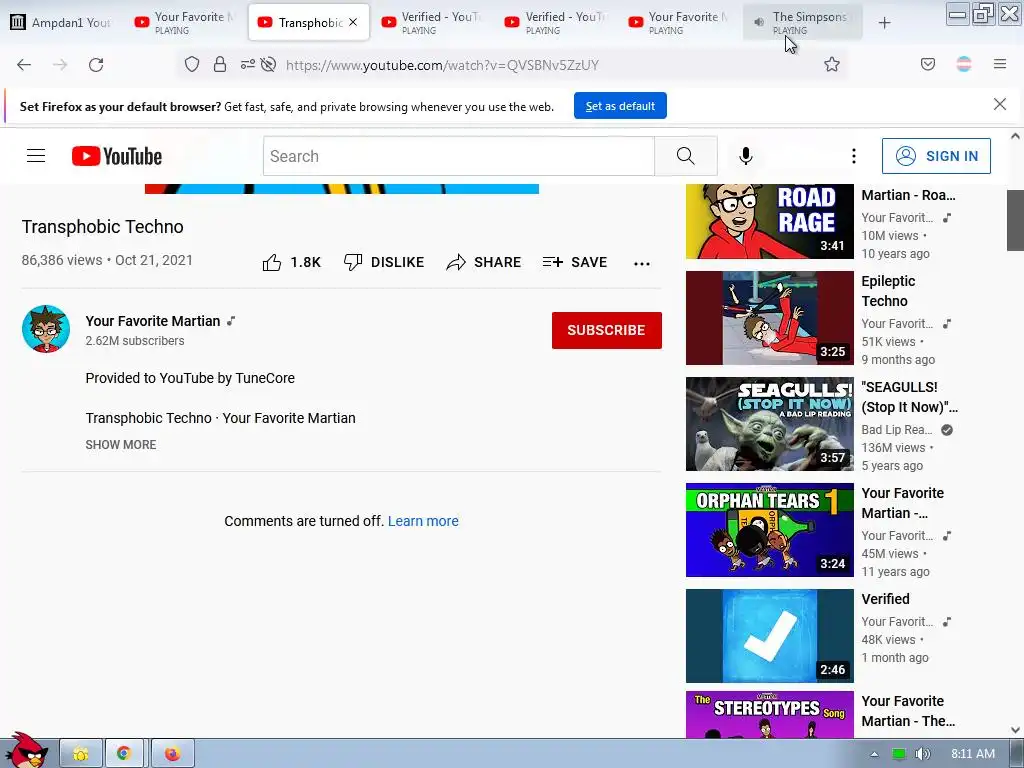Open Your Favorite Martian channel avatar

point(46,329)
